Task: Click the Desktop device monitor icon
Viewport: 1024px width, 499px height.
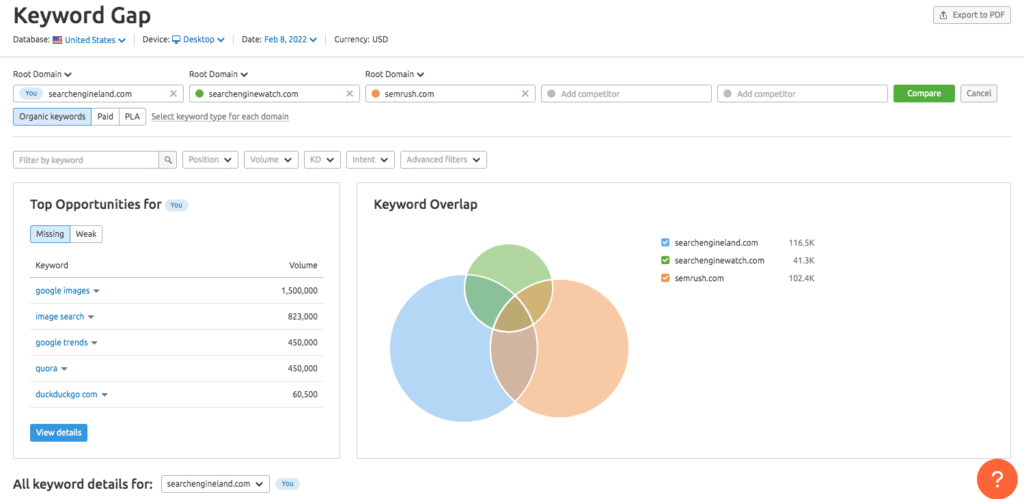Action: (x=176, y=40)
